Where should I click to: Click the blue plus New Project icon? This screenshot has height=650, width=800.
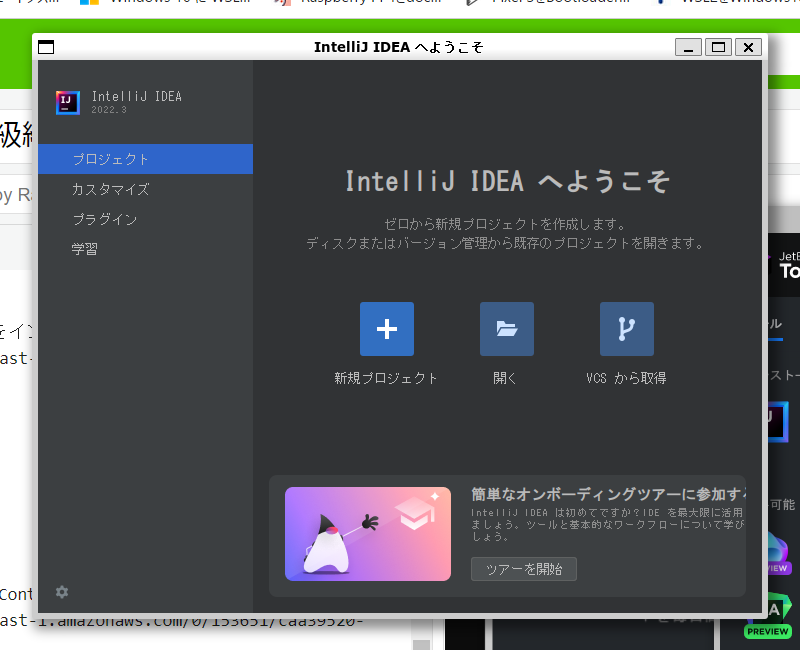click(387, 329)
